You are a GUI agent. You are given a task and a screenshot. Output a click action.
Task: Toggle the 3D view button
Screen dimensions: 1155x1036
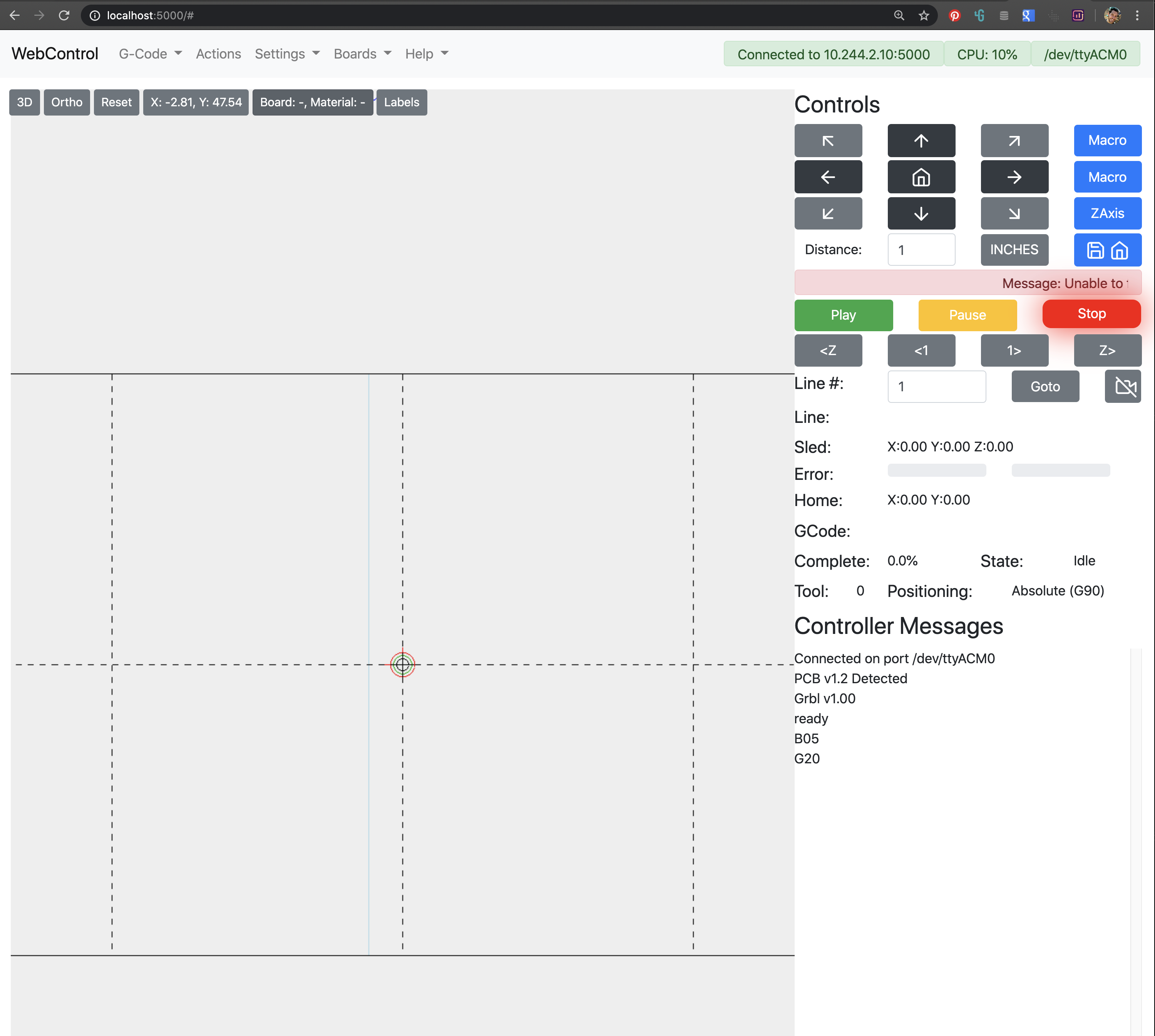(x=25, y=102)
